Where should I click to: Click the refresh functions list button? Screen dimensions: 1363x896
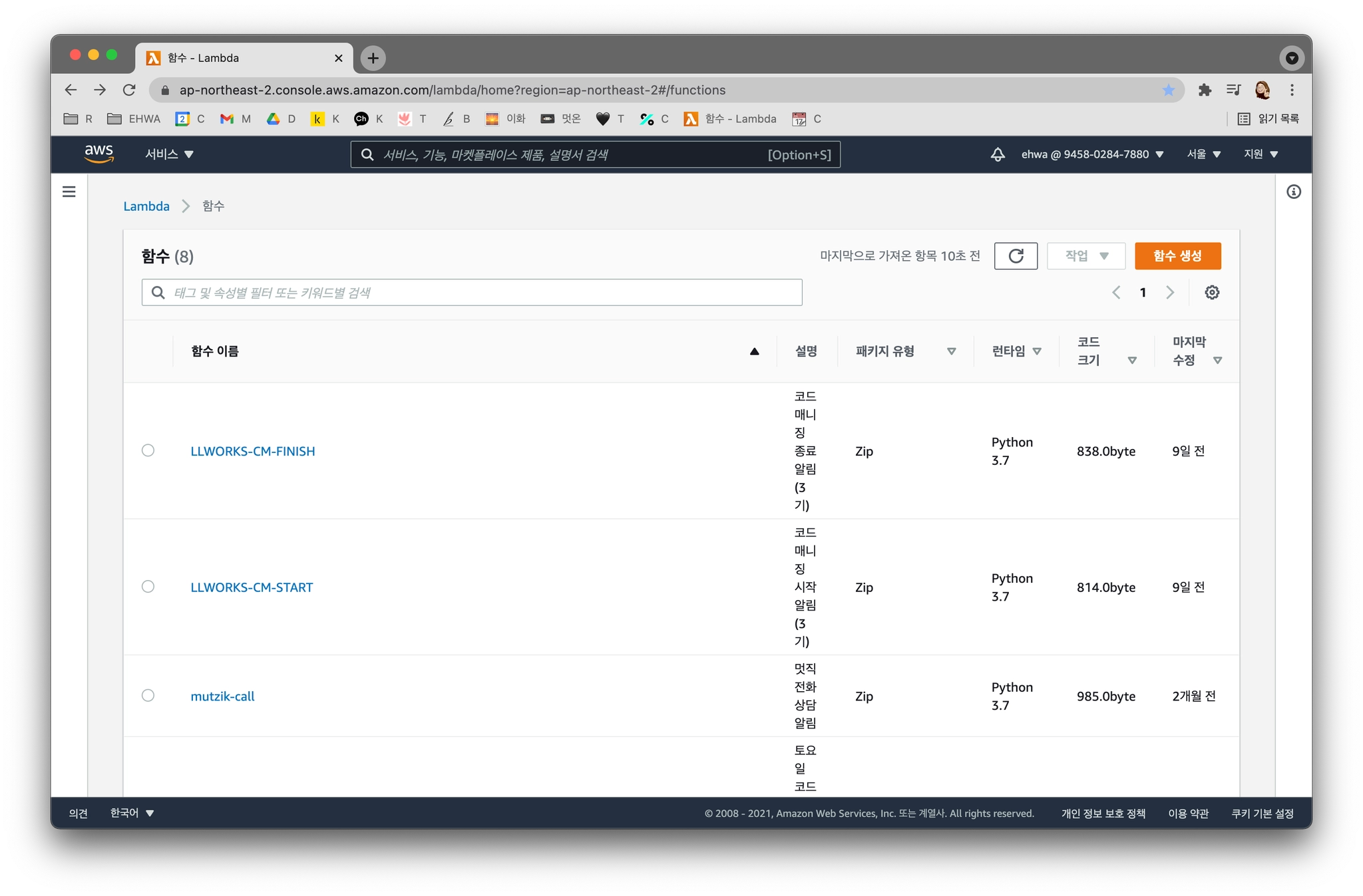coord(1015,256)
